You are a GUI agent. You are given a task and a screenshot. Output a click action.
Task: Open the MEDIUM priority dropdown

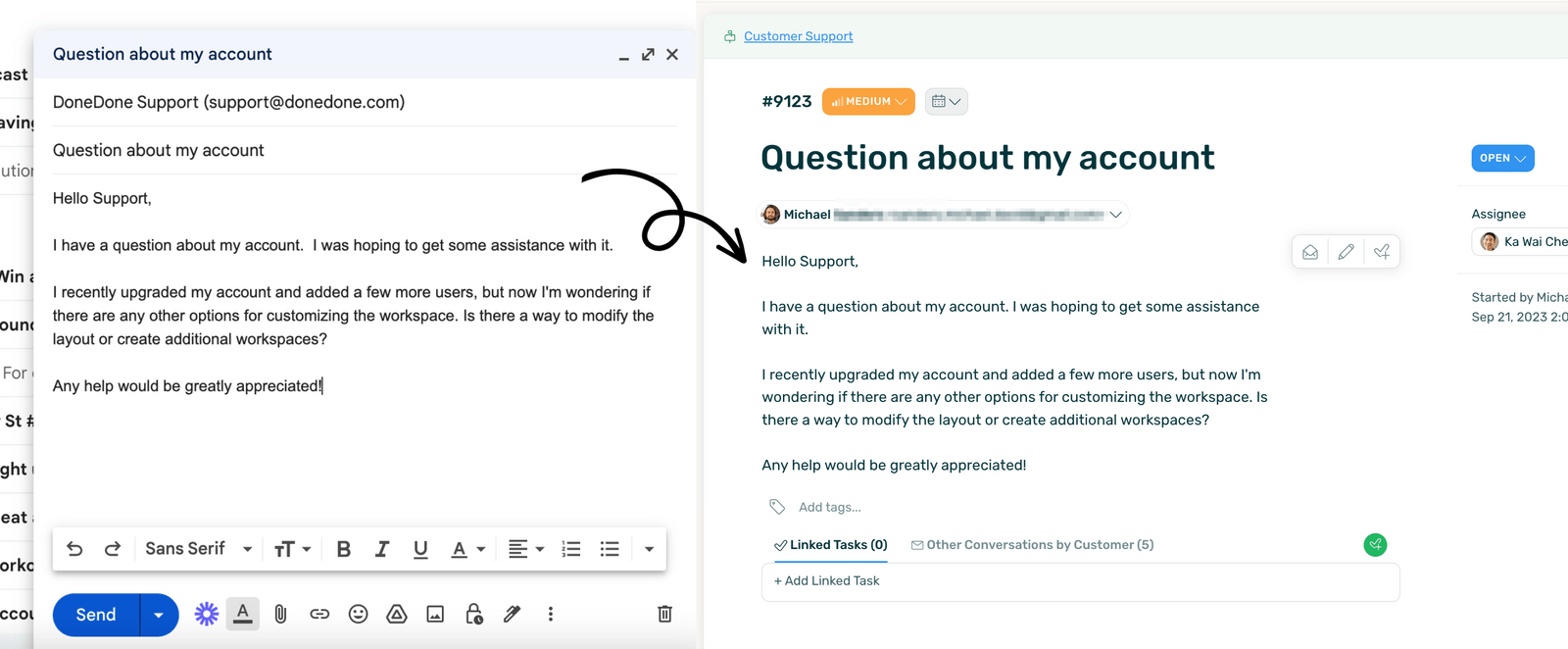868,101
